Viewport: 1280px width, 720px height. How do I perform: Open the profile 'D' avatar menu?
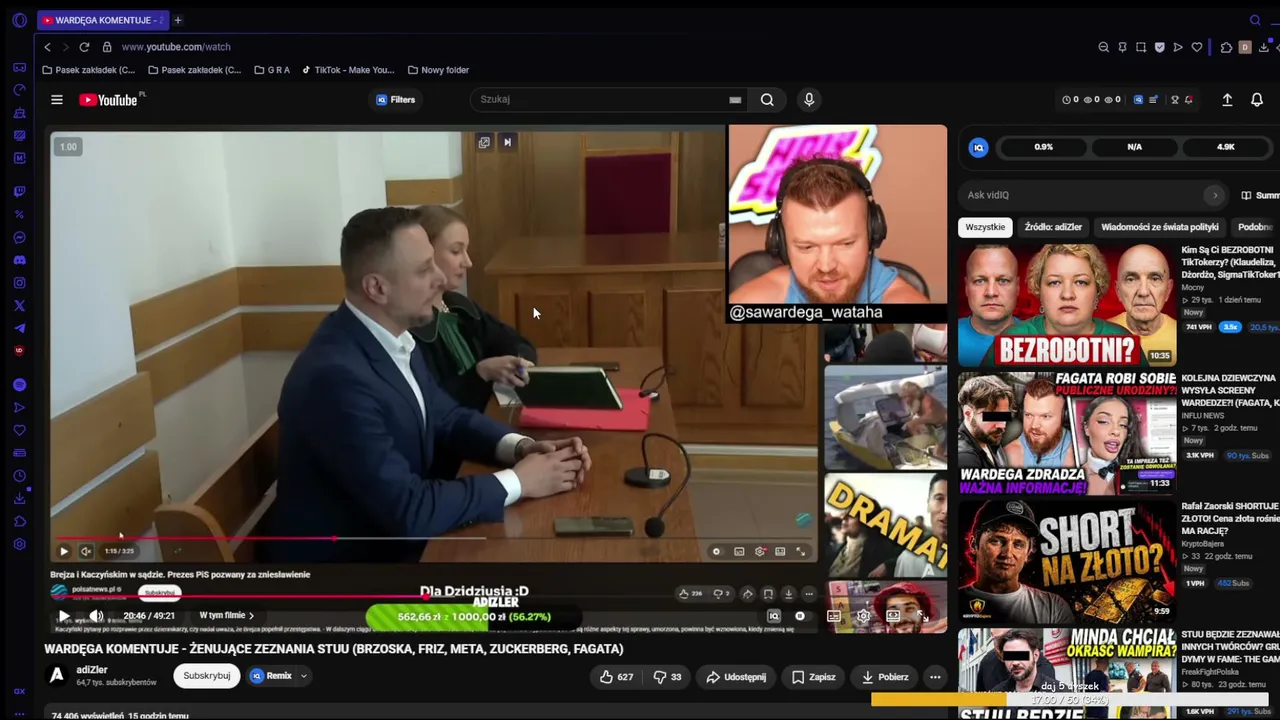1245,47
